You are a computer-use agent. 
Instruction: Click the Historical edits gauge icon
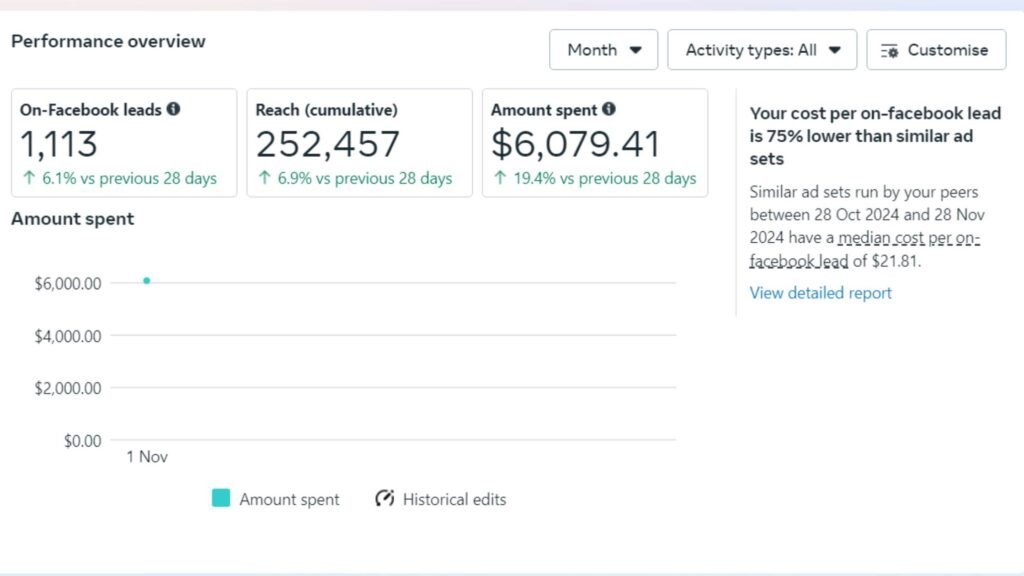[x=385, y=498]
